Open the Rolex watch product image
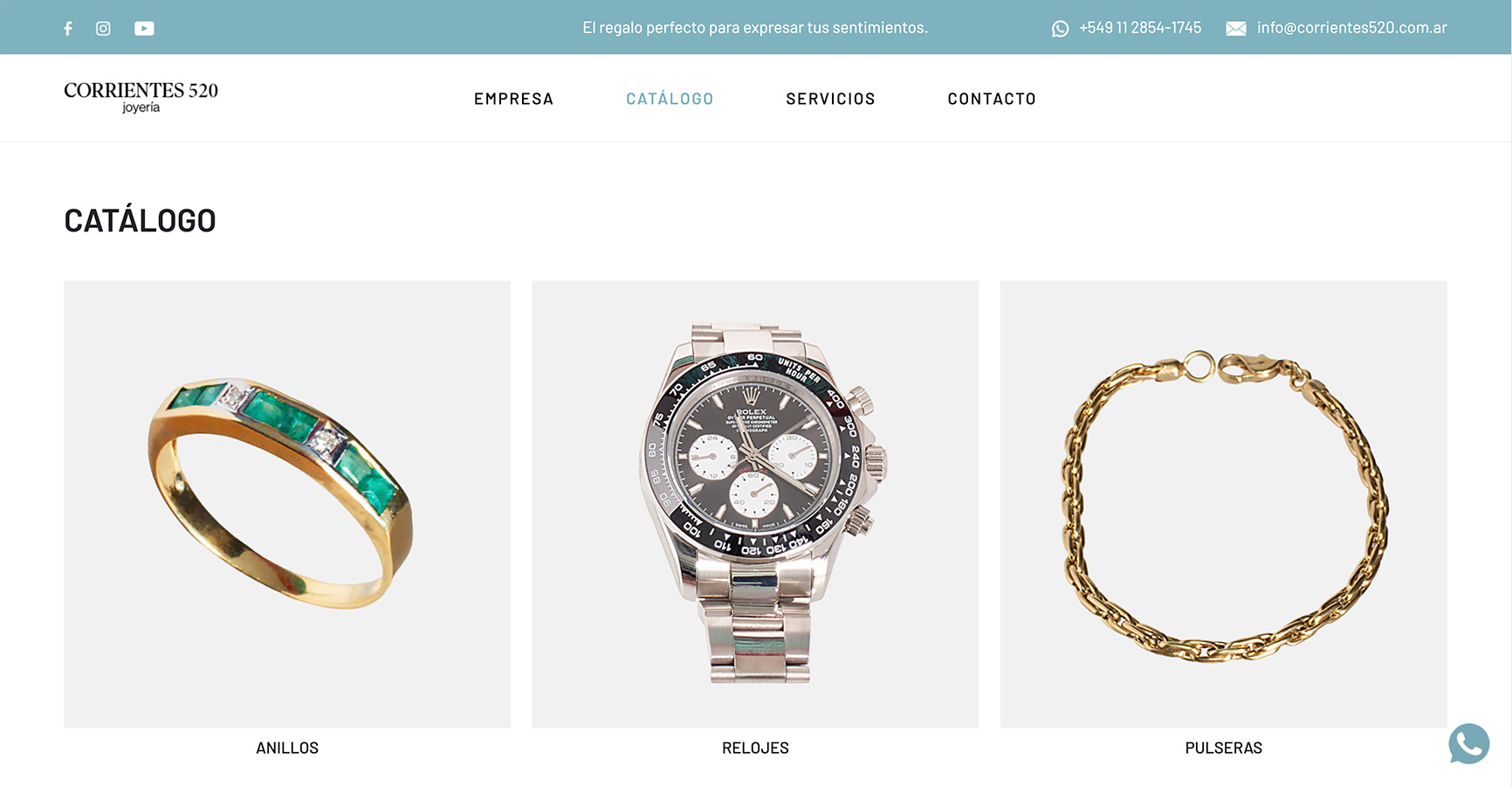The height and width of the screenshot is (786, 1512). pos(755,504)
